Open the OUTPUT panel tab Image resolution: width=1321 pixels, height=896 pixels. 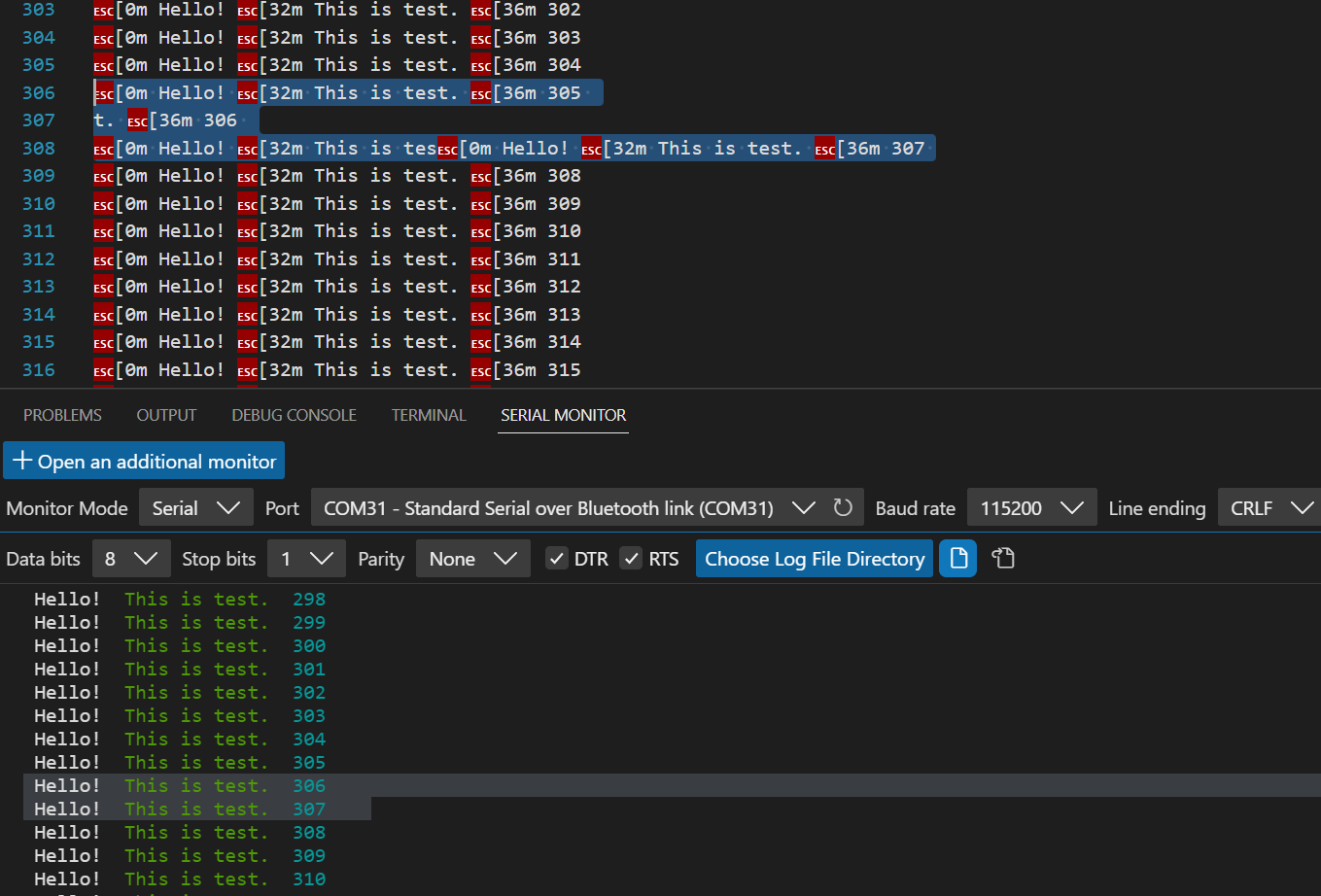tap(165, 415)
